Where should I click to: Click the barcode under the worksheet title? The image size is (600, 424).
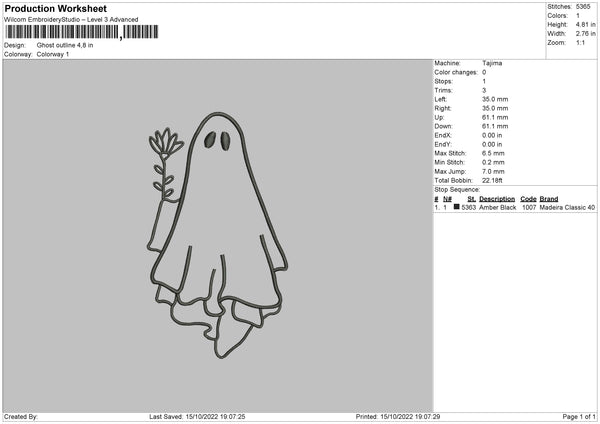[82, 32]
